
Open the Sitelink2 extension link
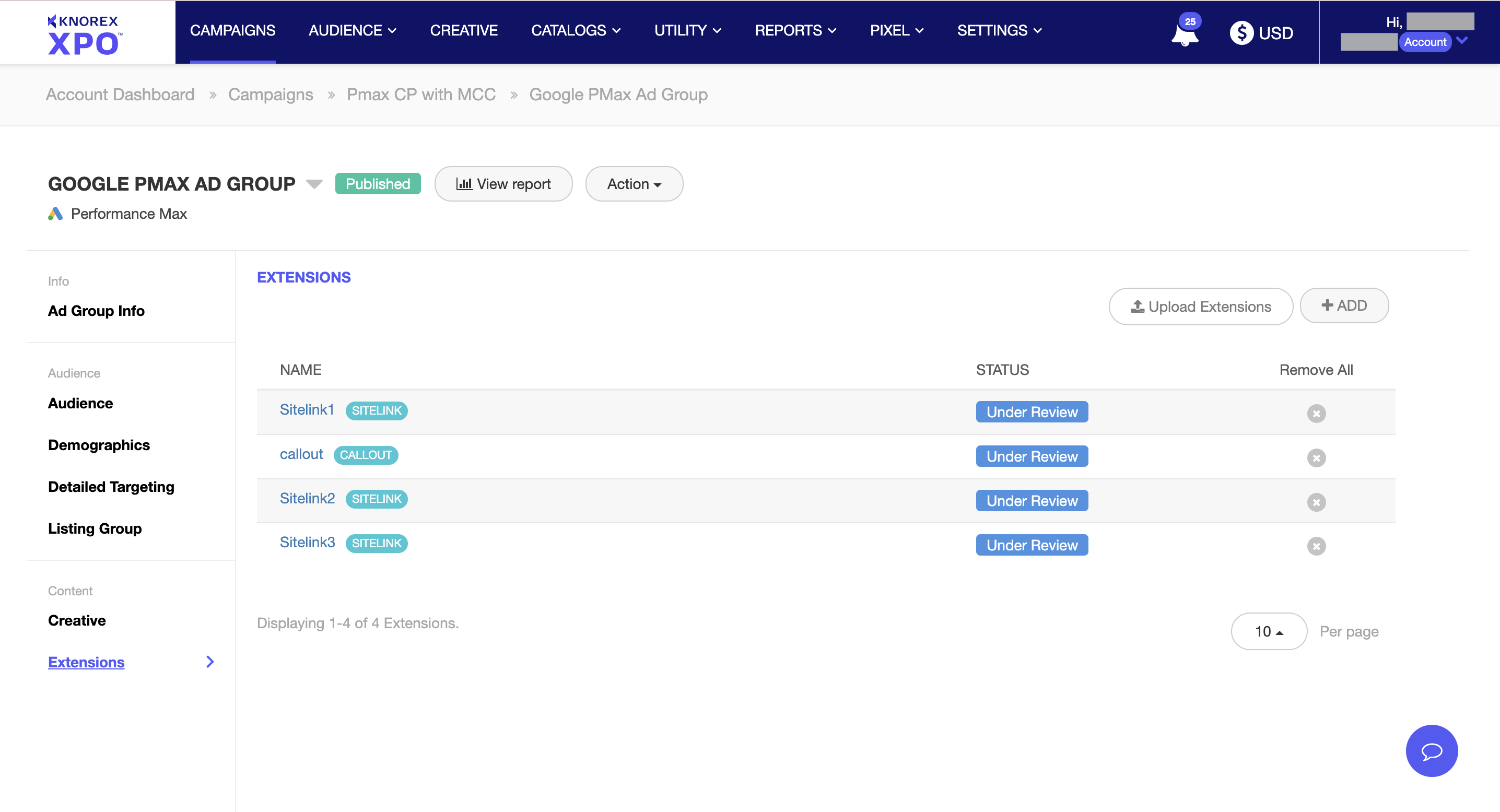(x=308, y=498)
